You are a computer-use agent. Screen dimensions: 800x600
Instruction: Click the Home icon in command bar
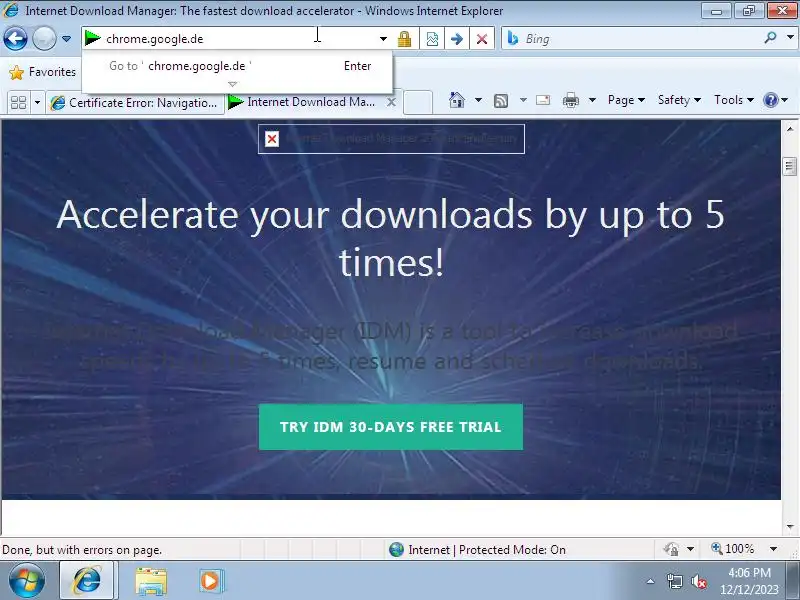click(x=457, y=100)
